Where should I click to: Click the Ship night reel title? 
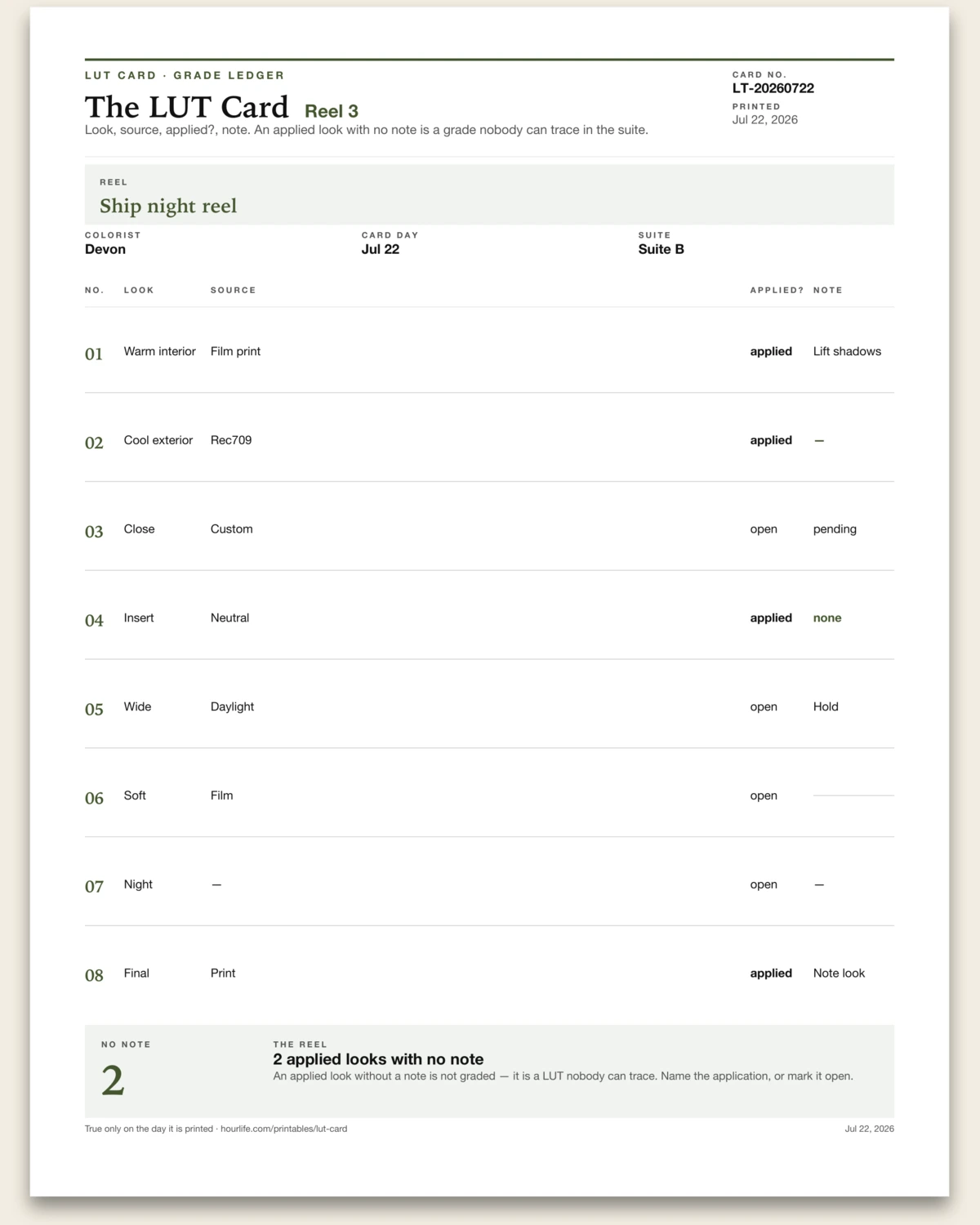[168, 206]
